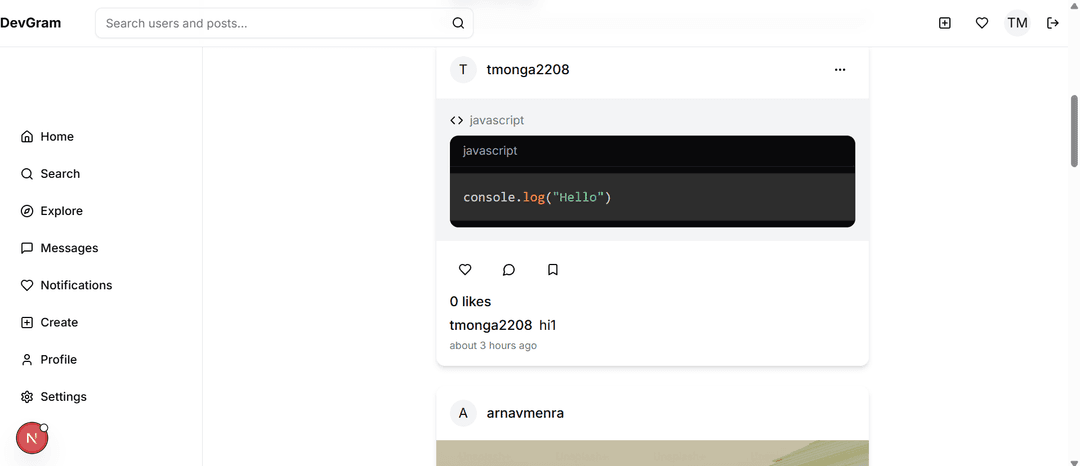This screenshot has height=466, width=1080.
Task: Click the search magnifier icon in search bar
Action: [x=458, y=23]
